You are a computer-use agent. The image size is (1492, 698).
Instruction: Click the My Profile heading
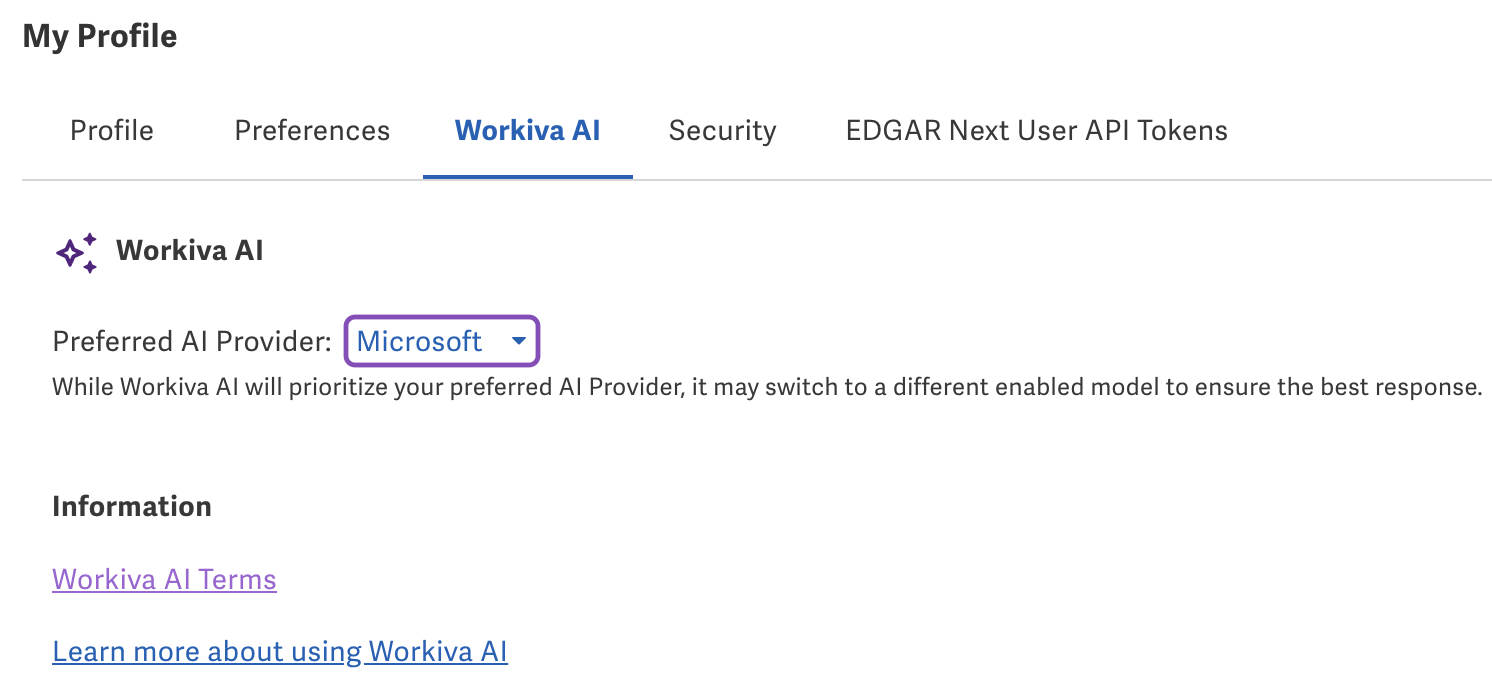coord(100,36)
